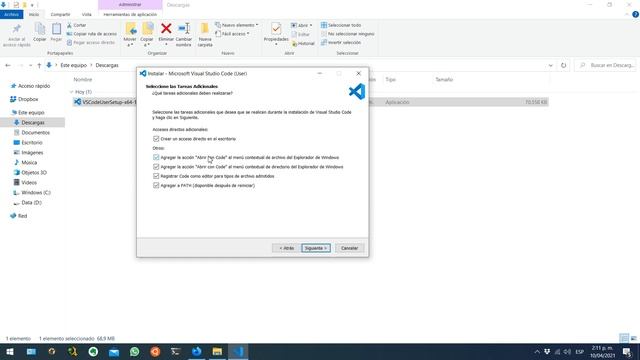Select Red in navigation pane
640x360 pixels.
[22, 216]
